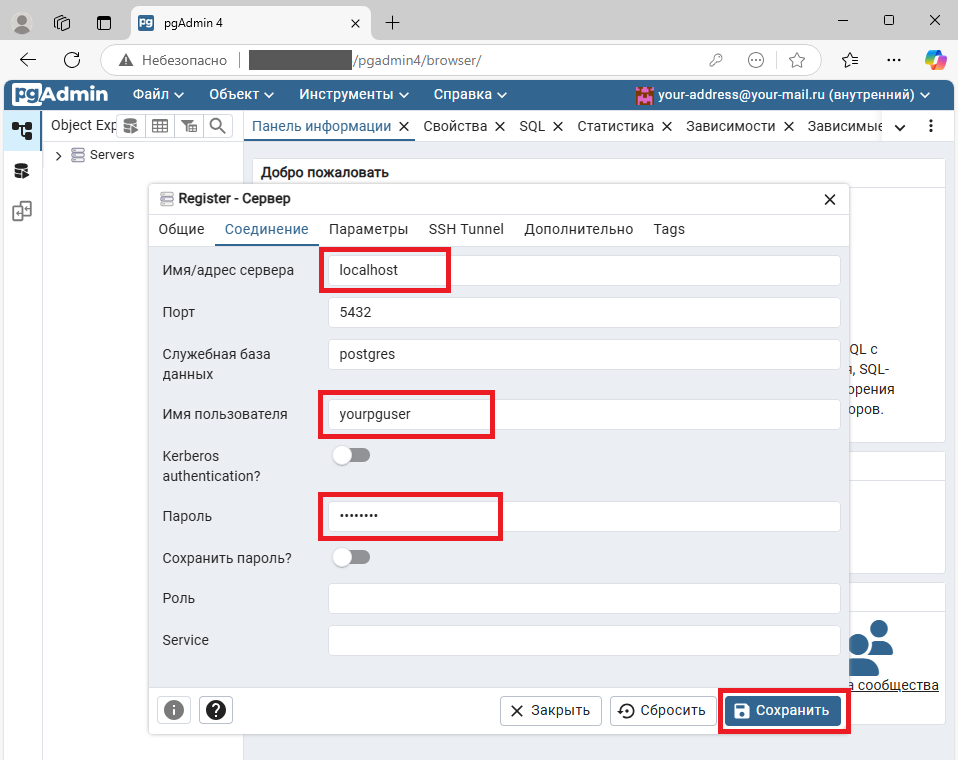The image size is (958, 760).
Task: Click the Закрыть button
Action: click(x=550, y=711)
